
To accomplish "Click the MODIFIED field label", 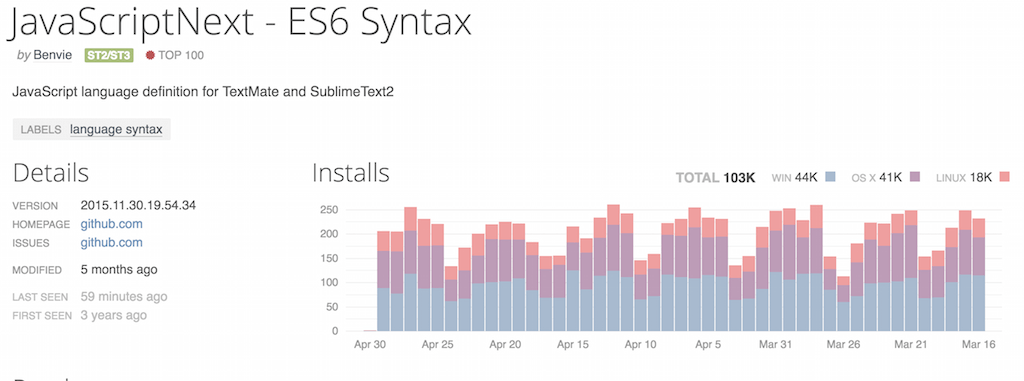I will pos(37,270).
